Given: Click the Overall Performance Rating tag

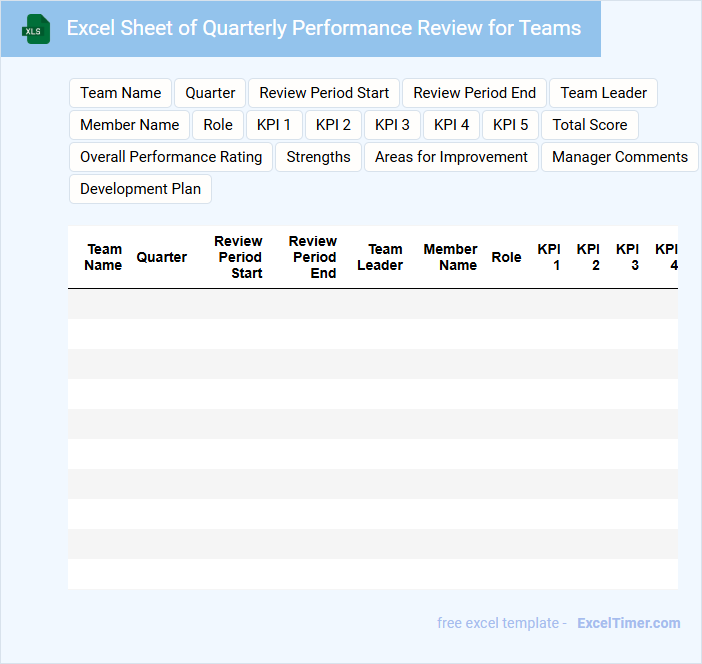Looking at the screenshot, I should 171,157.
